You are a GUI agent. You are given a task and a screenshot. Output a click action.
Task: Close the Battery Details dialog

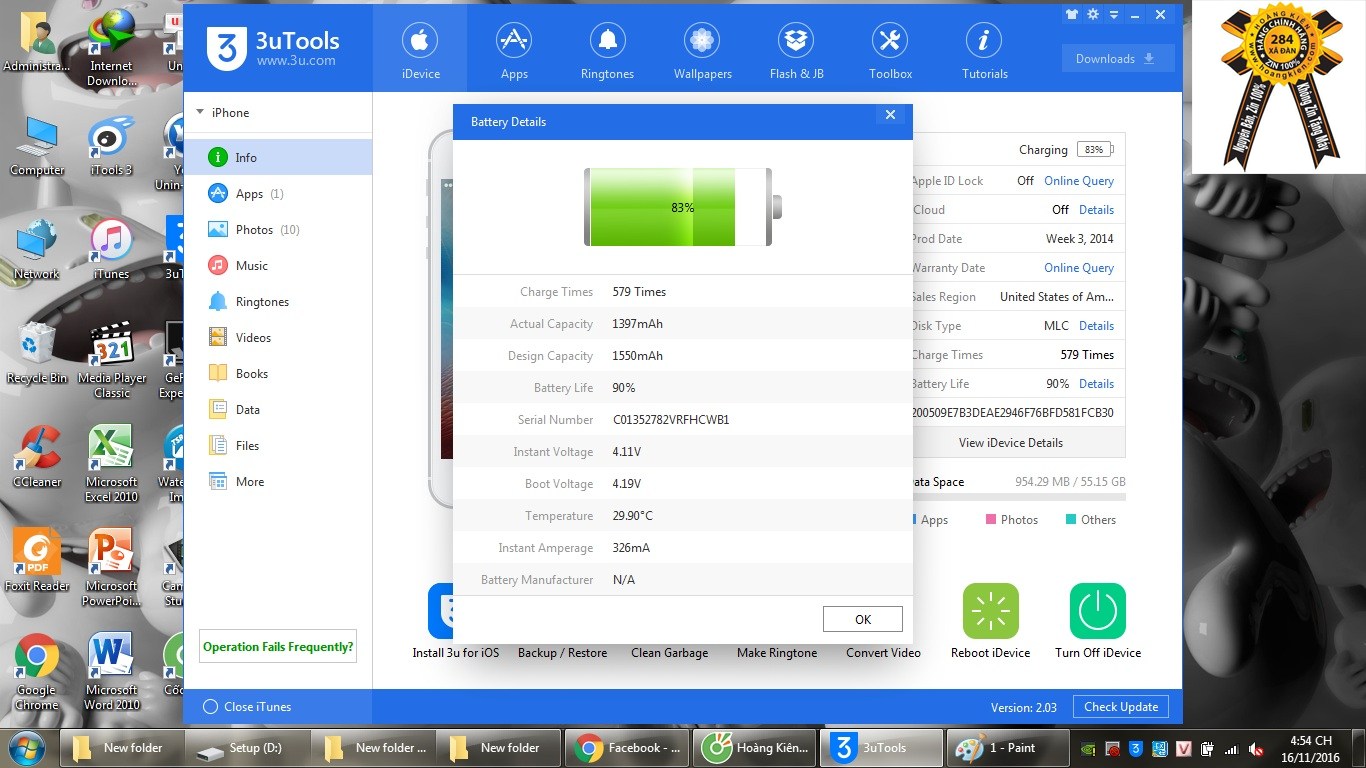pyautogui.click(x=890, y=115)
